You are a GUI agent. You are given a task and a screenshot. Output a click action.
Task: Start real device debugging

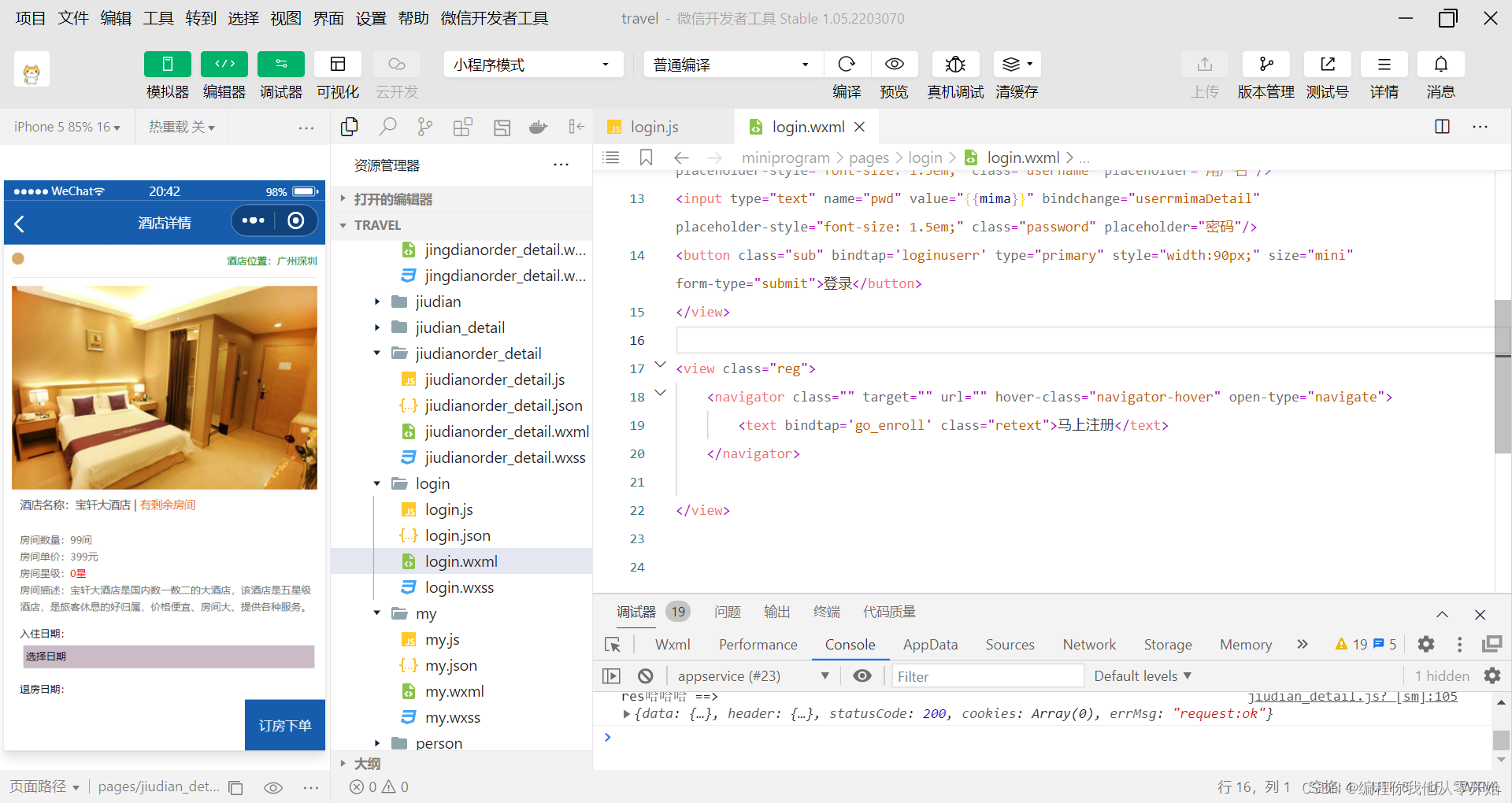[x=955, y=65]
